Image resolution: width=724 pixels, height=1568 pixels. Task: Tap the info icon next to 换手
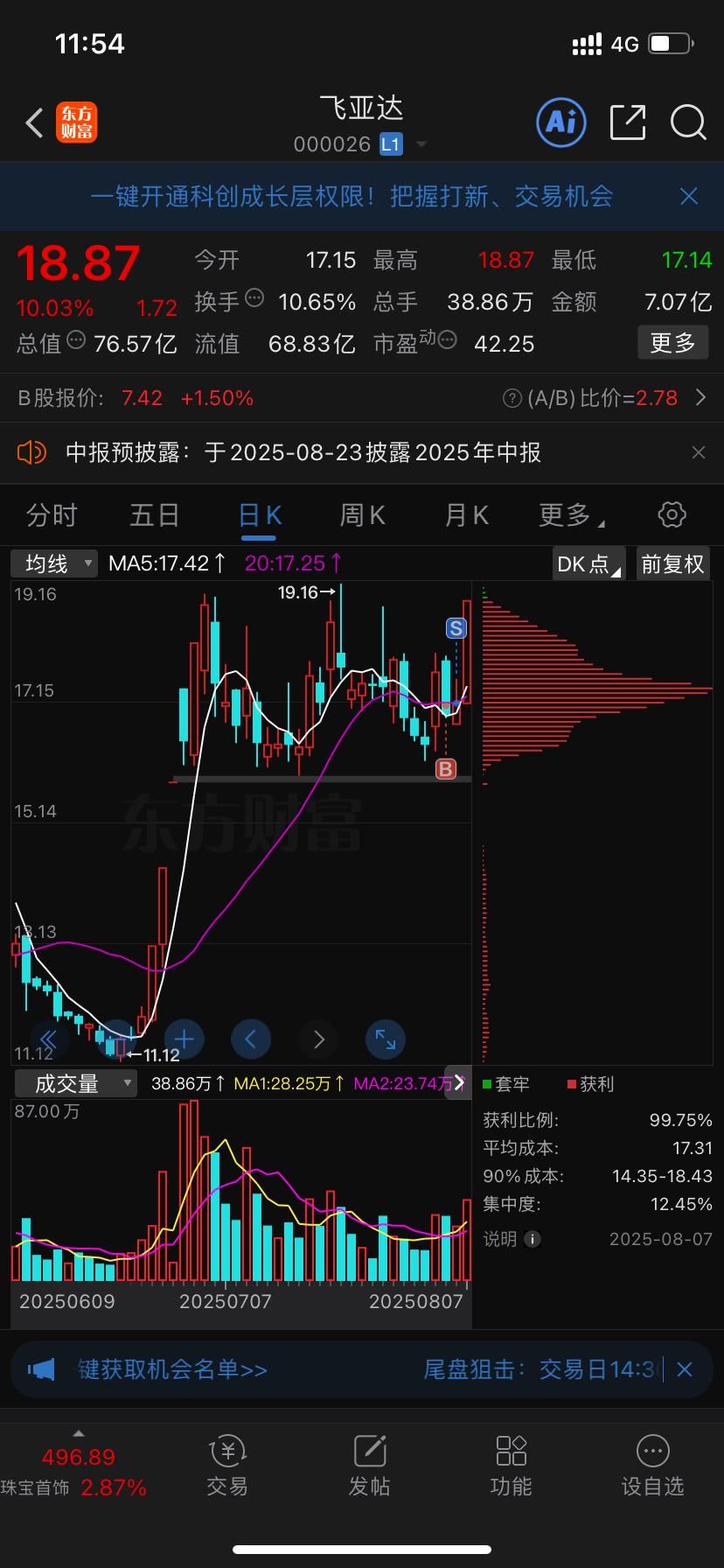254,297
